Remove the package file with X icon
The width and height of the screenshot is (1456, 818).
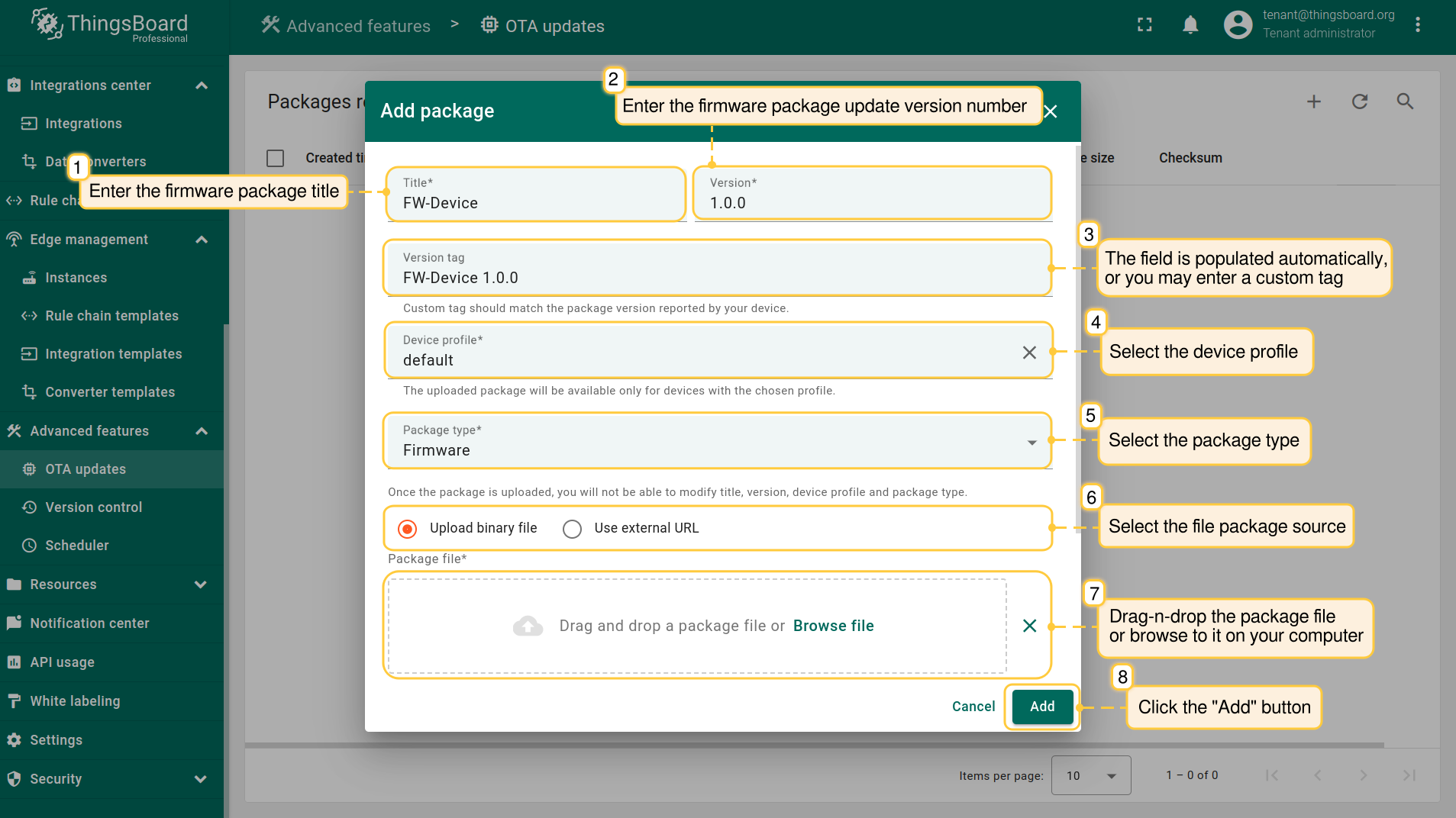click(x=1029, y=626)
